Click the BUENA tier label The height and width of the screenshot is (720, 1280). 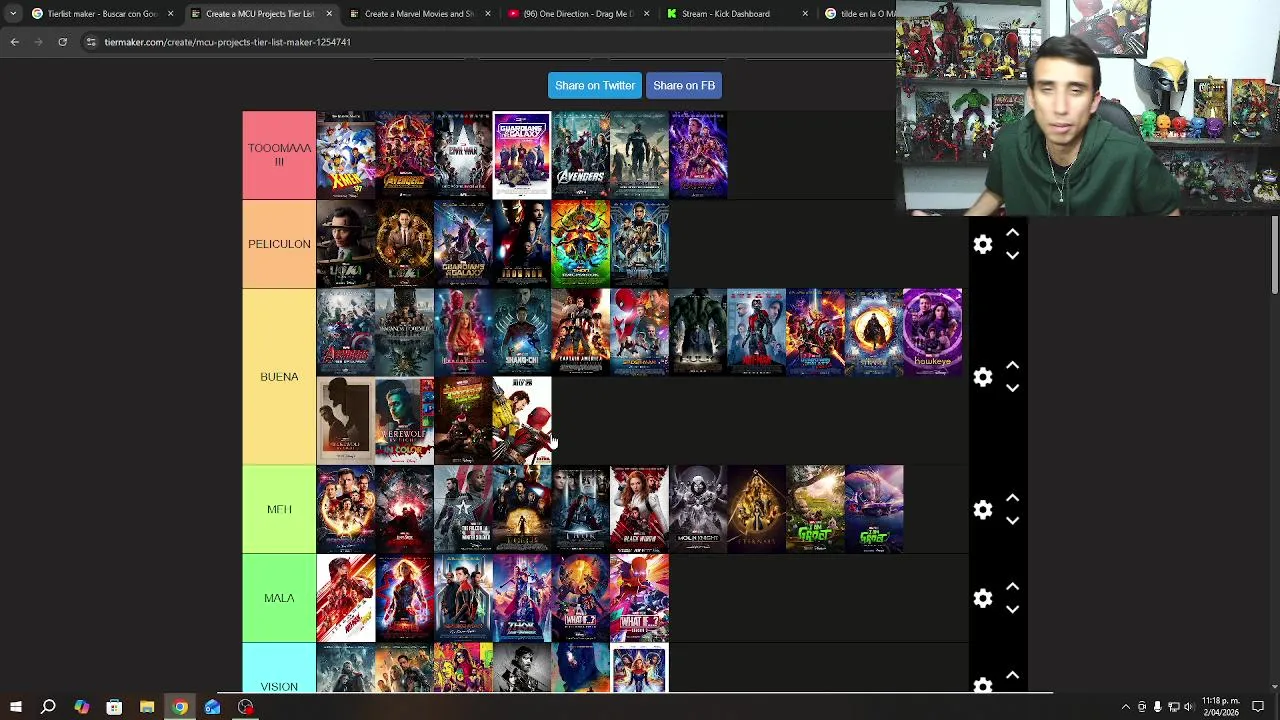(279, 377)
